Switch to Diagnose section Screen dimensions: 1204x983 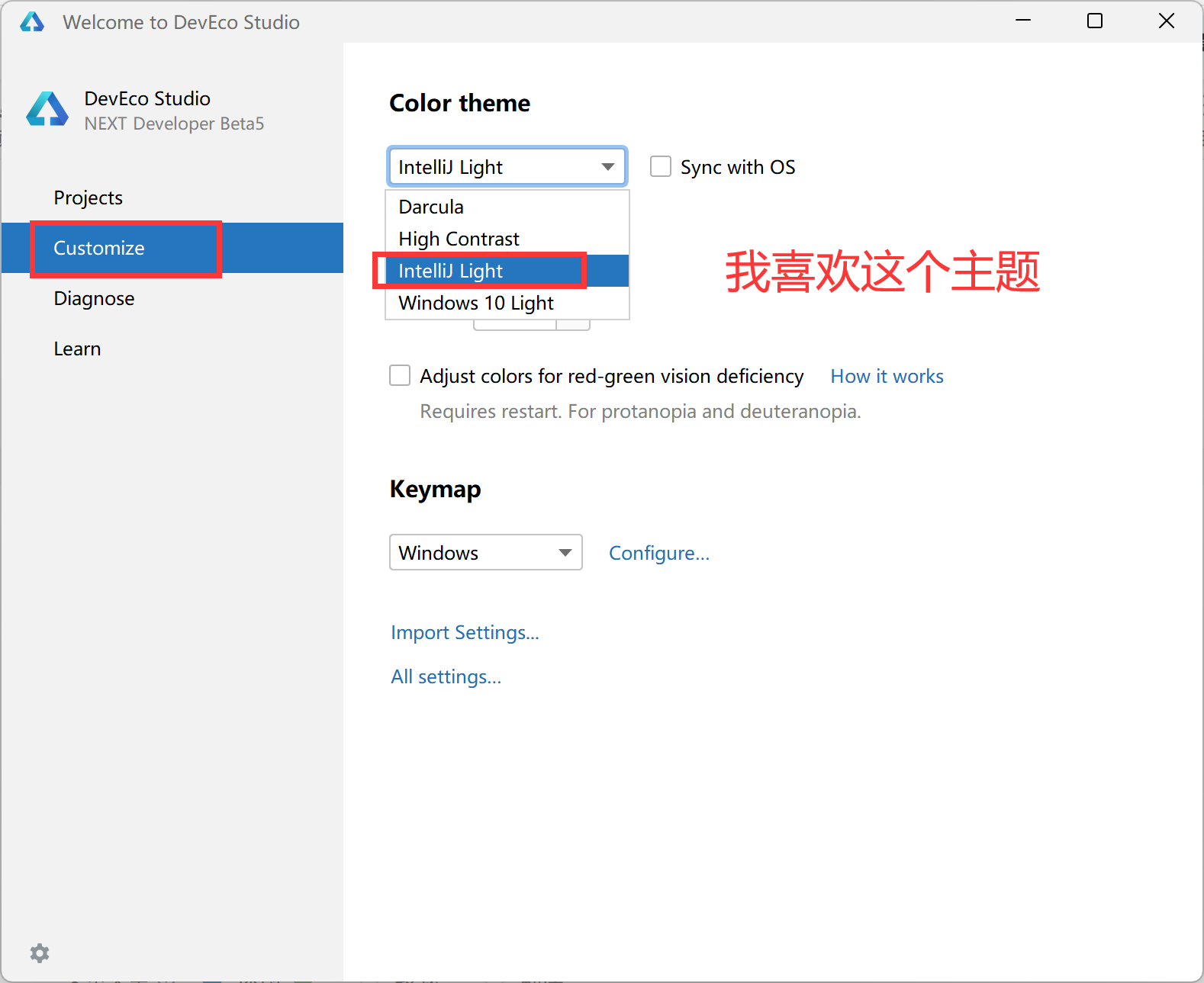point(172,298)
